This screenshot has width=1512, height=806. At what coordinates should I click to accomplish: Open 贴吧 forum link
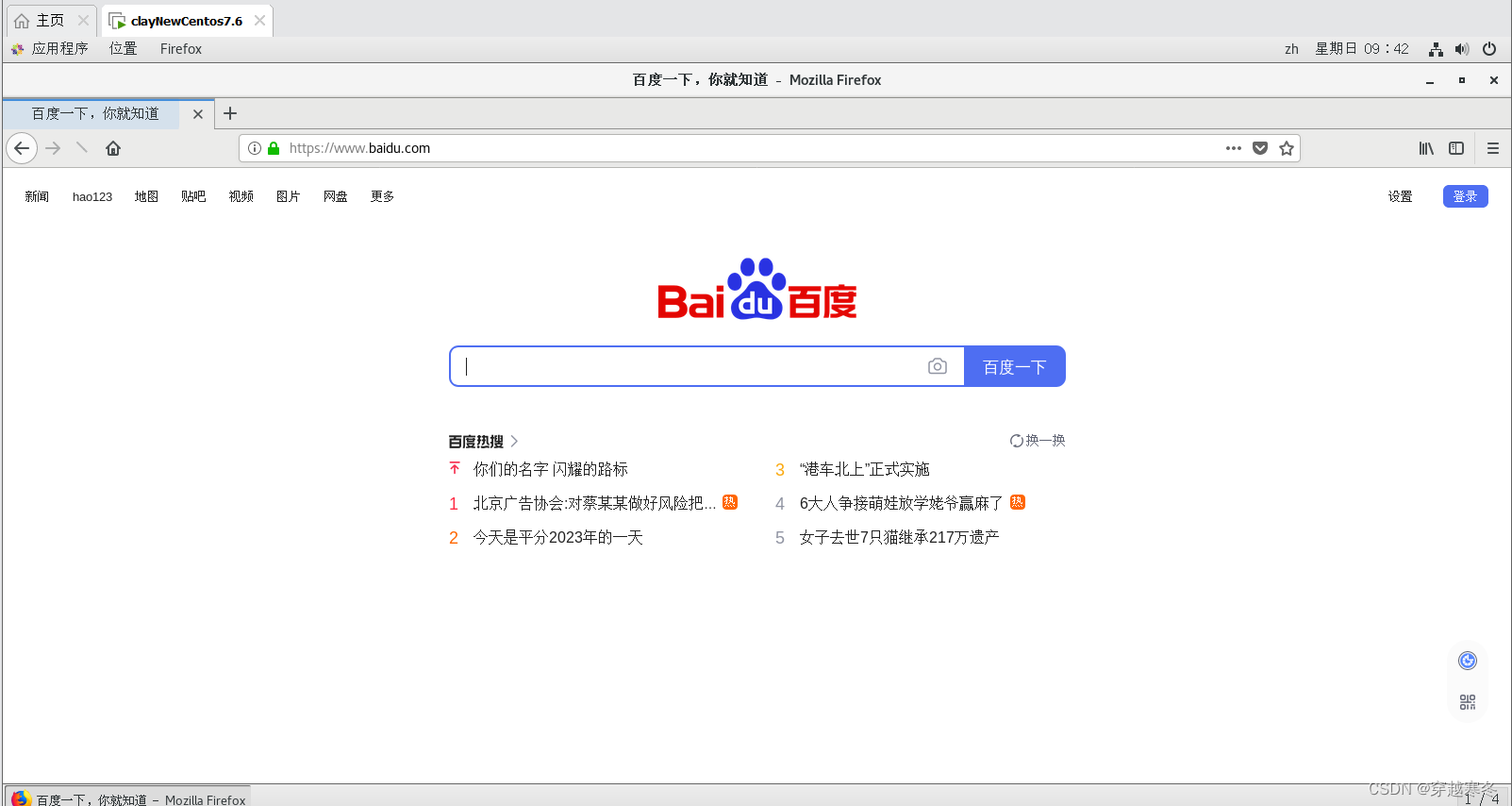click(x=193, y=196)
